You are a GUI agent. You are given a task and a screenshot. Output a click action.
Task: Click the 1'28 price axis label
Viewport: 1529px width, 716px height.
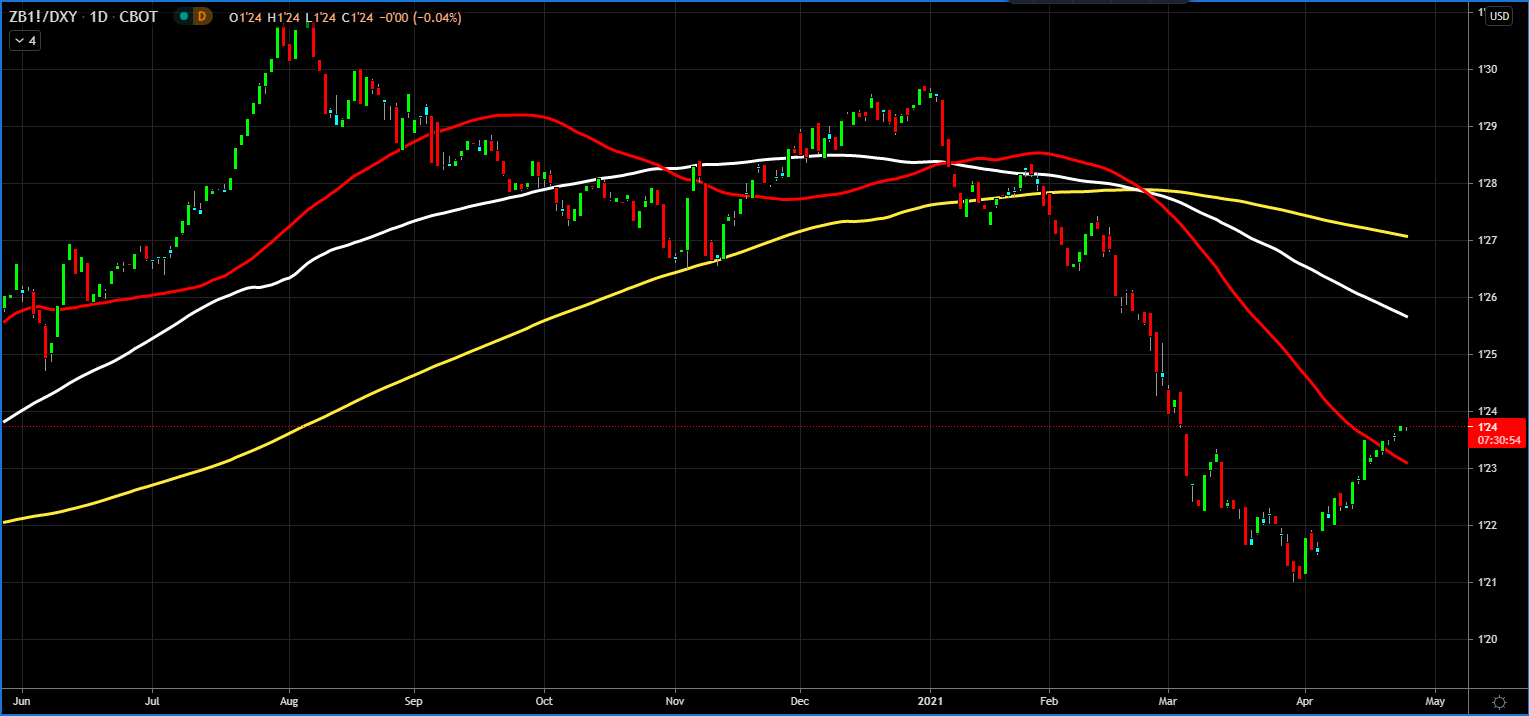1488,183
